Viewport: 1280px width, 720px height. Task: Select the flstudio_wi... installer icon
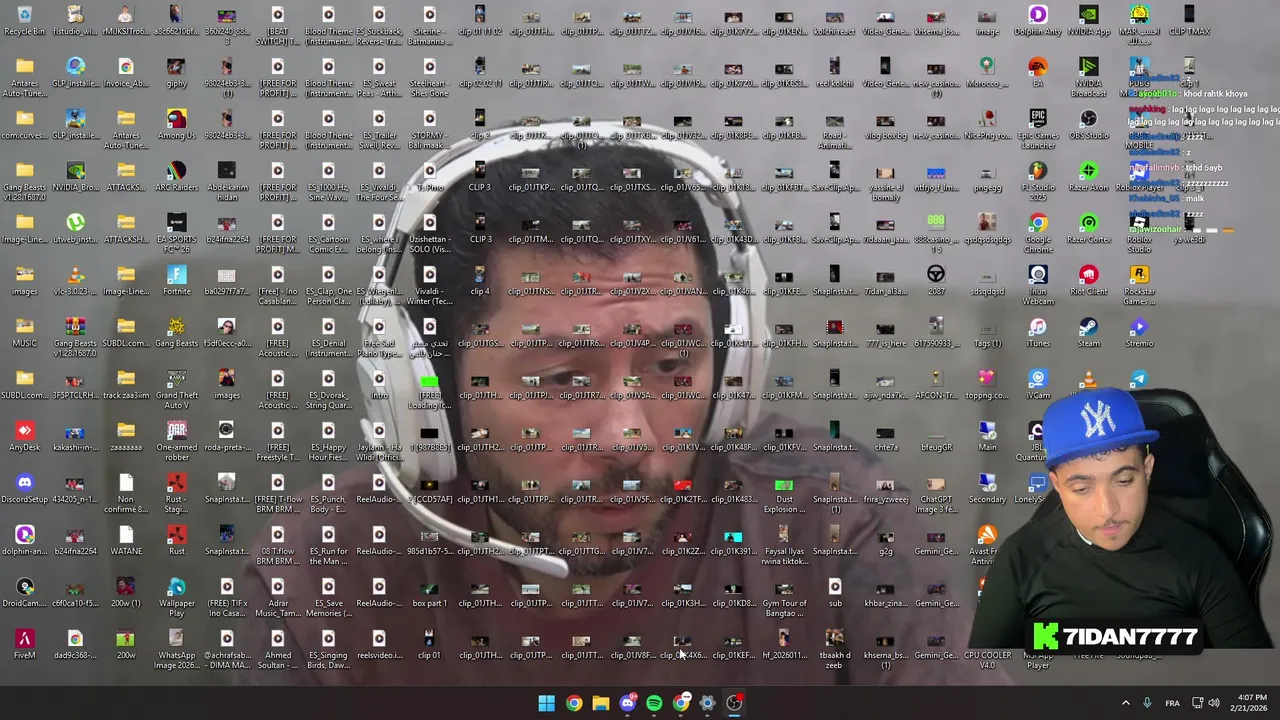[75, 20]
